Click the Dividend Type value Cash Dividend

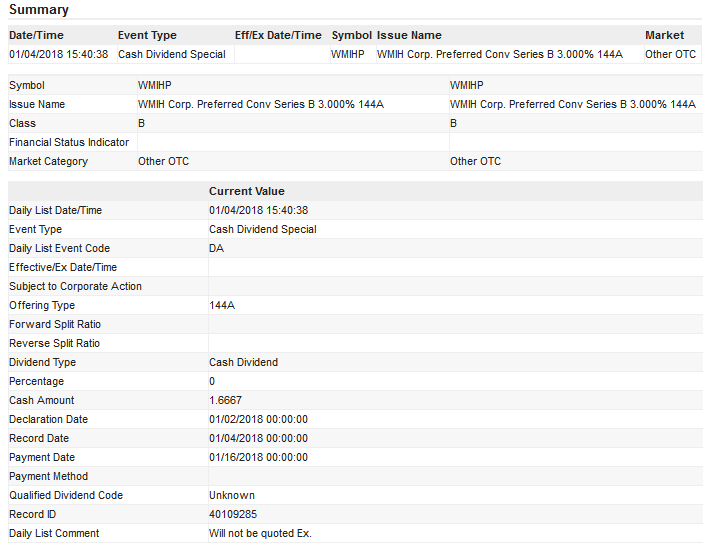243,362
